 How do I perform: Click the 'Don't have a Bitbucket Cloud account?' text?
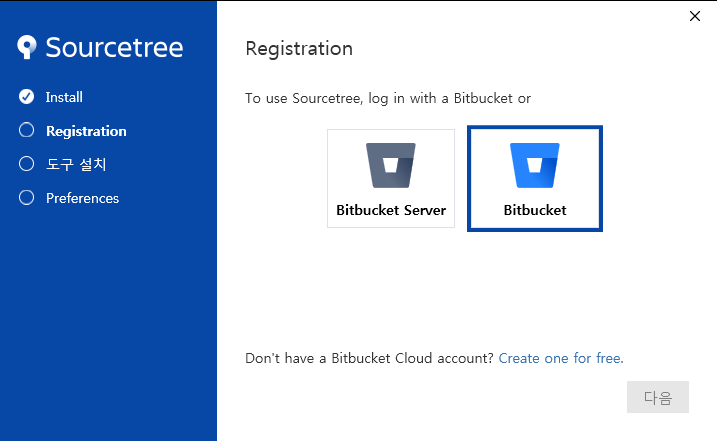pos(369,358)
